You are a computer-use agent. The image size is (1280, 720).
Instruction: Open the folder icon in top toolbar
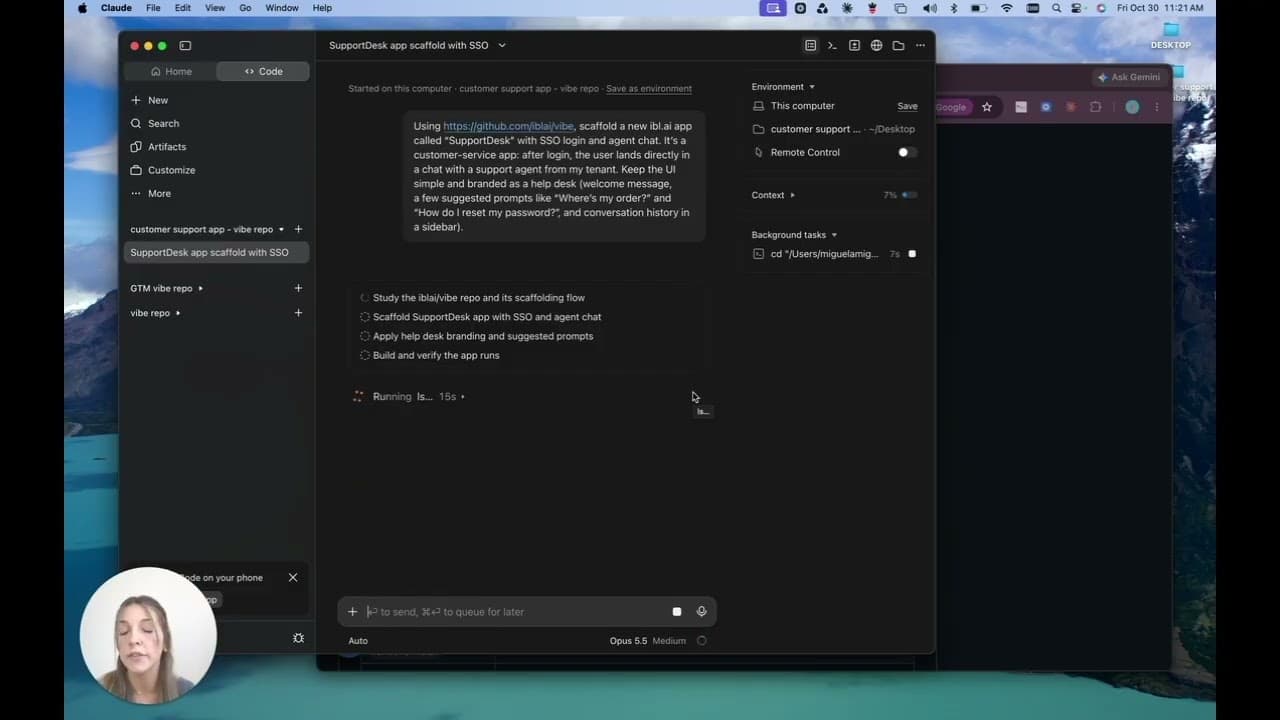coord(898,45)
